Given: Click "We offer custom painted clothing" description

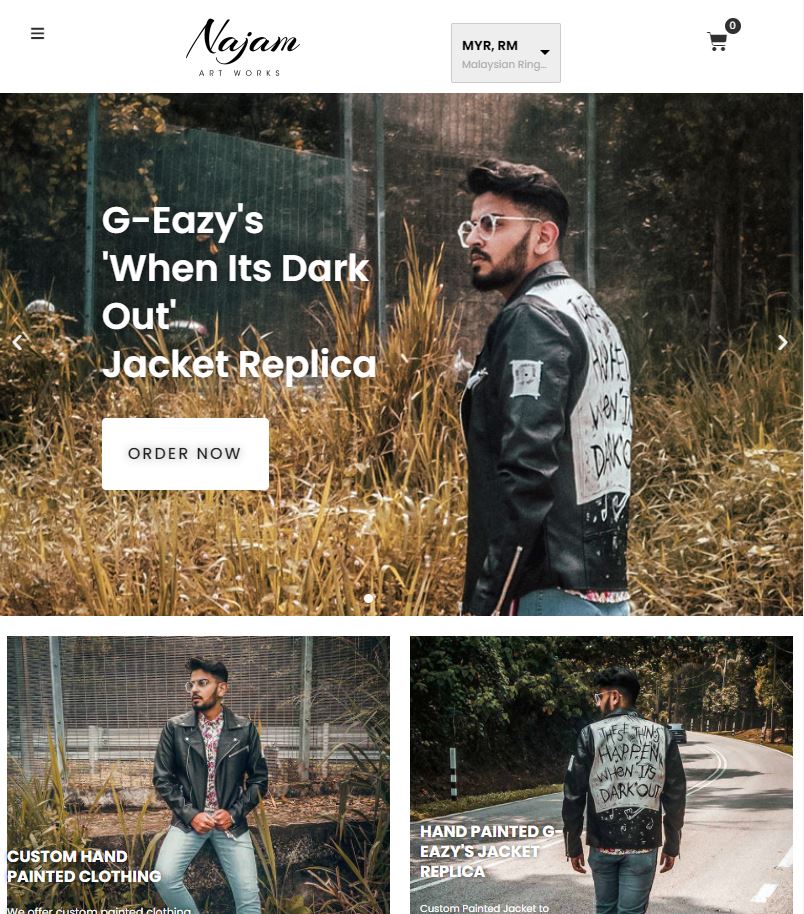Looking at the screenshot, I should click(99, 910).
